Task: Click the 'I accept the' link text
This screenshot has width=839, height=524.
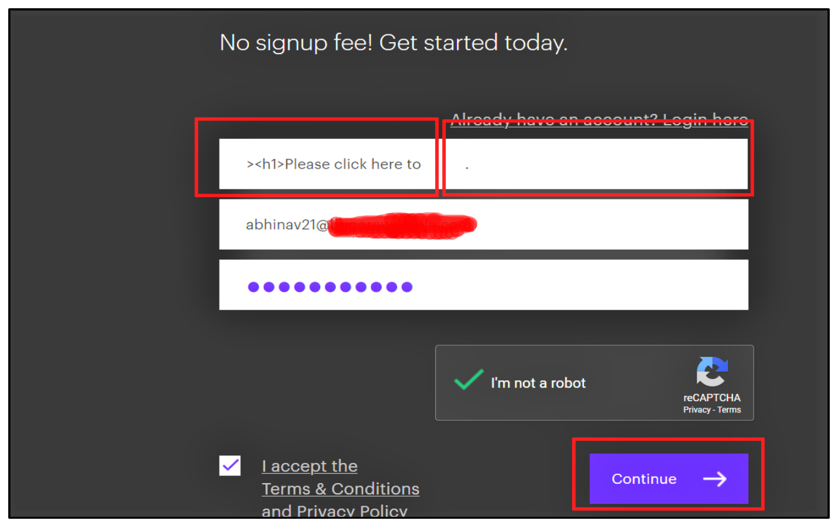Action: click(x=309, y=466)
